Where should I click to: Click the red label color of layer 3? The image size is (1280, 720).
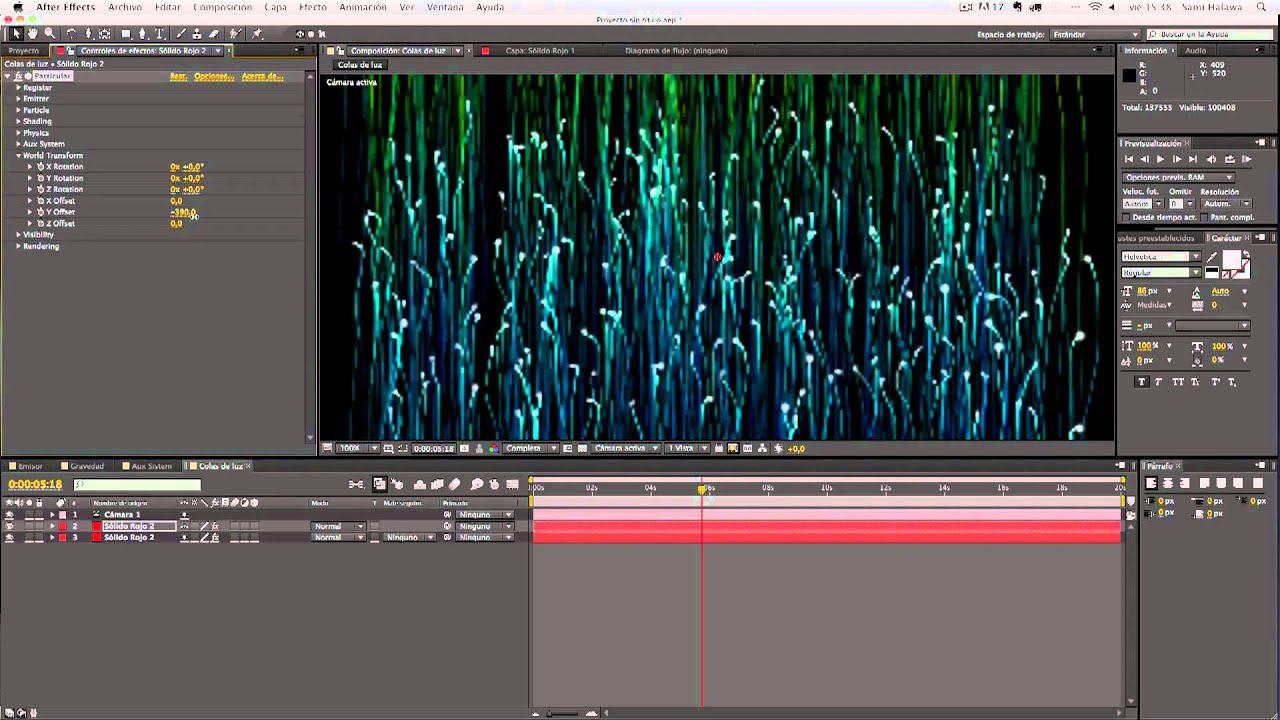pyautogui.click(x=62, y=537)
